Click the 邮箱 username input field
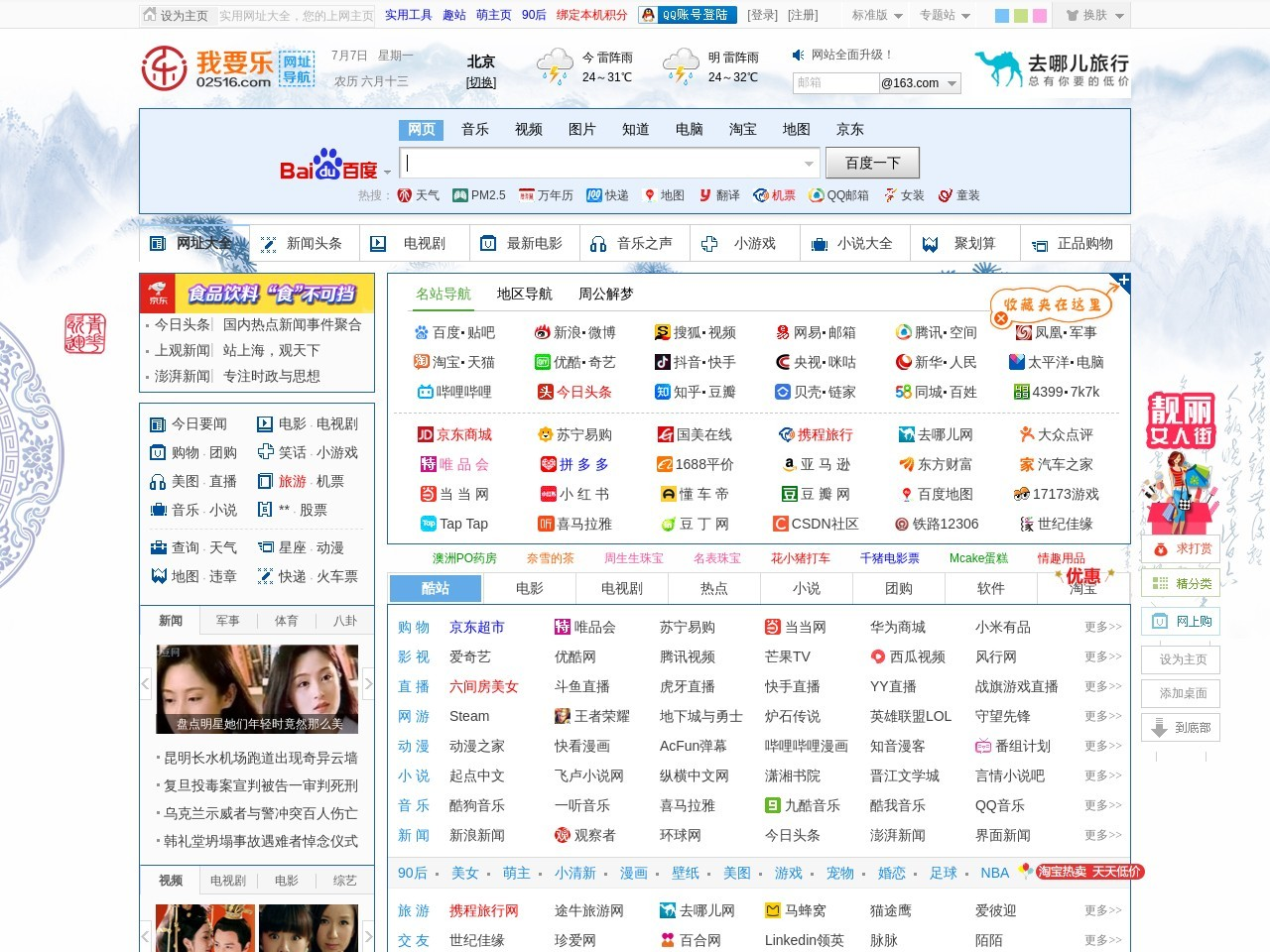 point(835,83)
